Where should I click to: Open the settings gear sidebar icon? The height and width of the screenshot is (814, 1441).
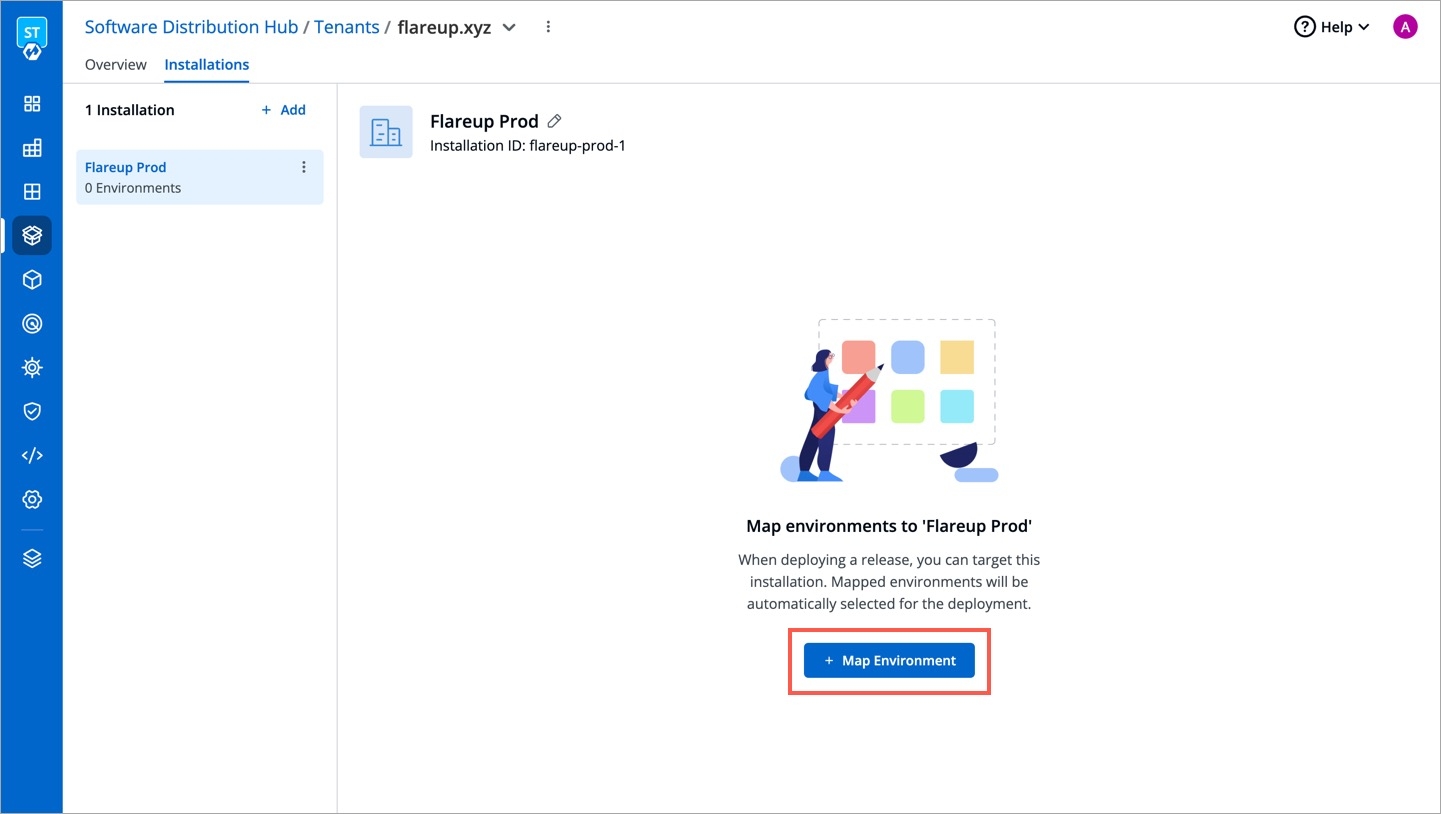[32, 499]
